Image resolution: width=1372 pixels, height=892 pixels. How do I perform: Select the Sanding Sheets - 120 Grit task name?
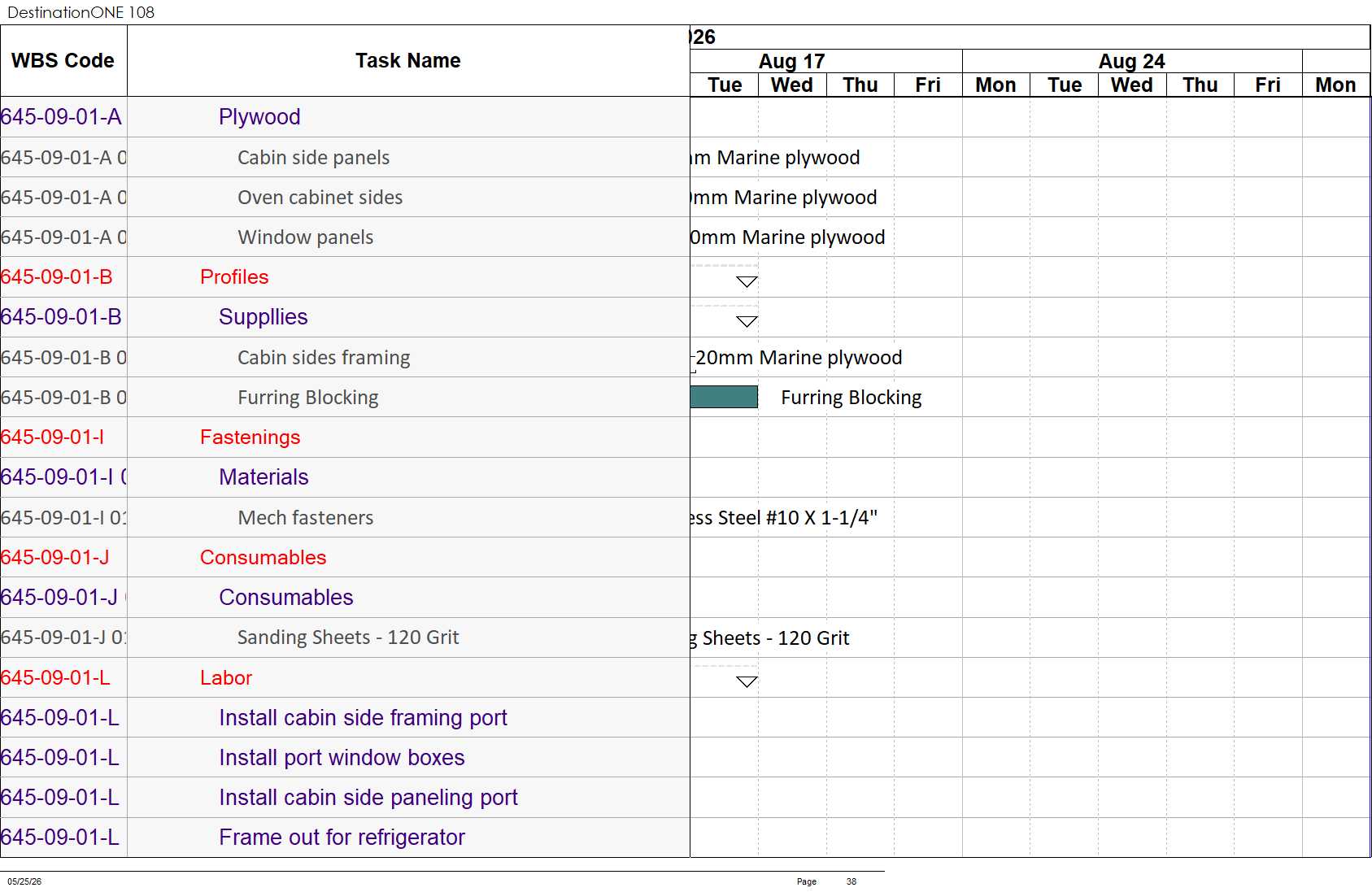point(348,637)
